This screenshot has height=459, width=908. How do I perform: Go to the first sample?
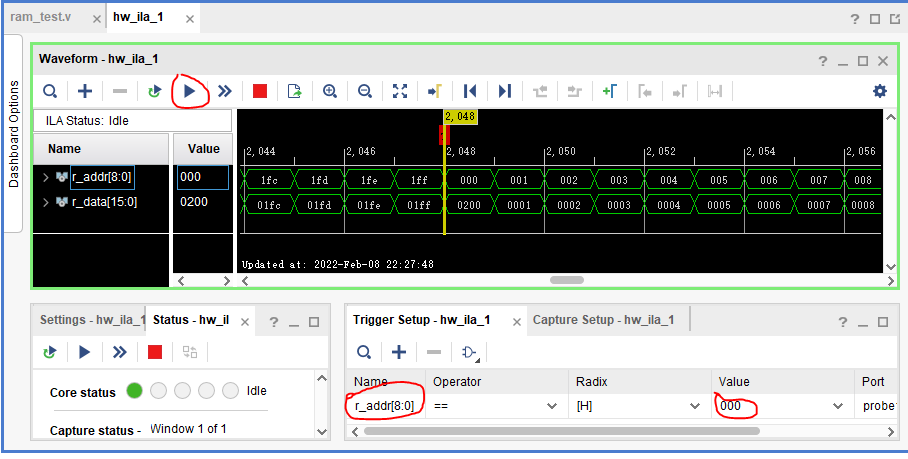coord(470,91)
